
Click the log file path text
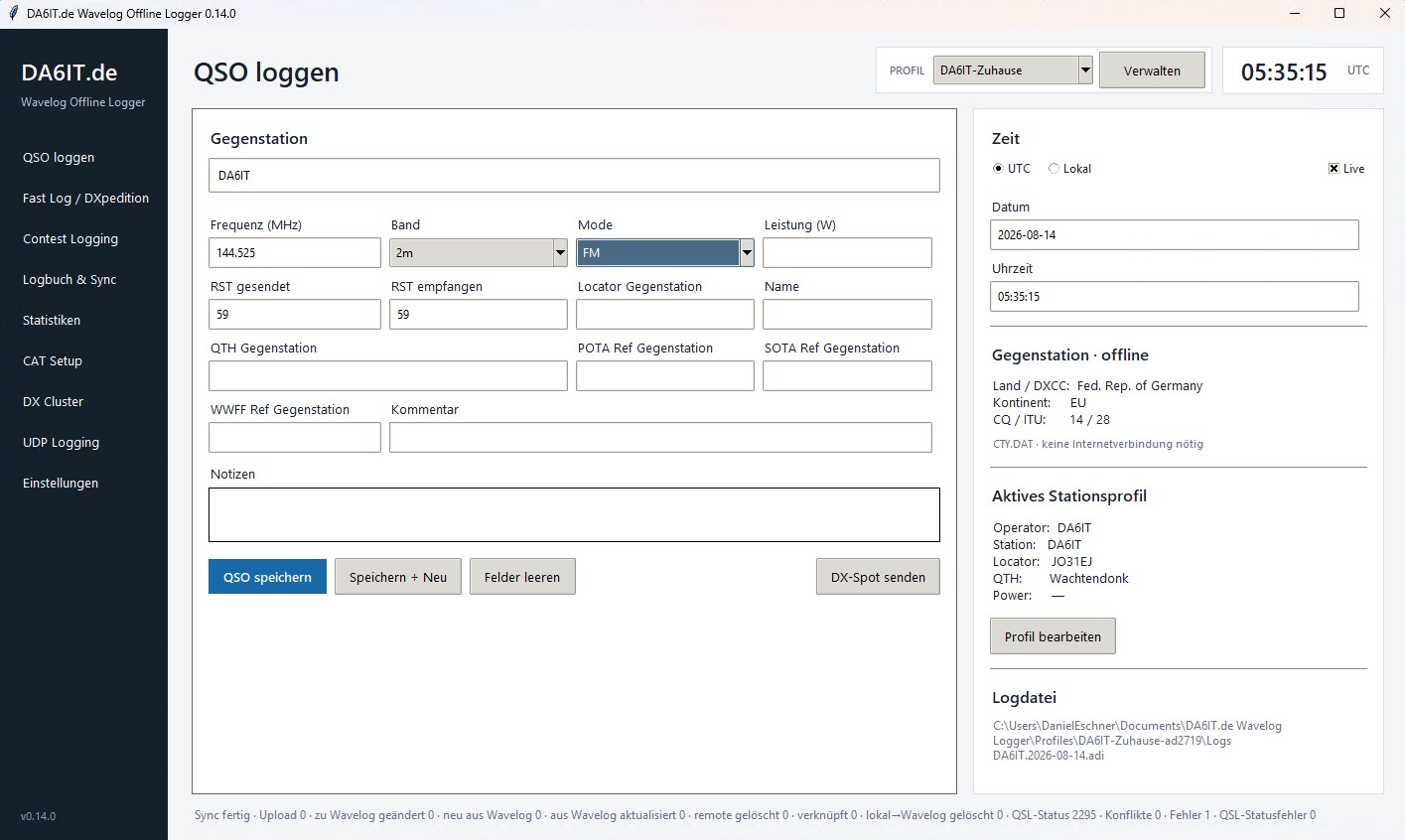[x=1137, y=741]
